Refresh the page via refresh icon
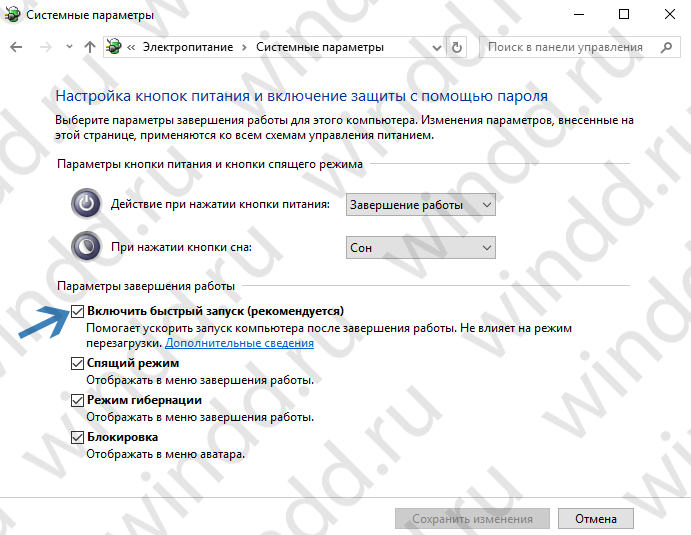Image resolution: width=691 pixels, height=535 pixels. (457, 47)
